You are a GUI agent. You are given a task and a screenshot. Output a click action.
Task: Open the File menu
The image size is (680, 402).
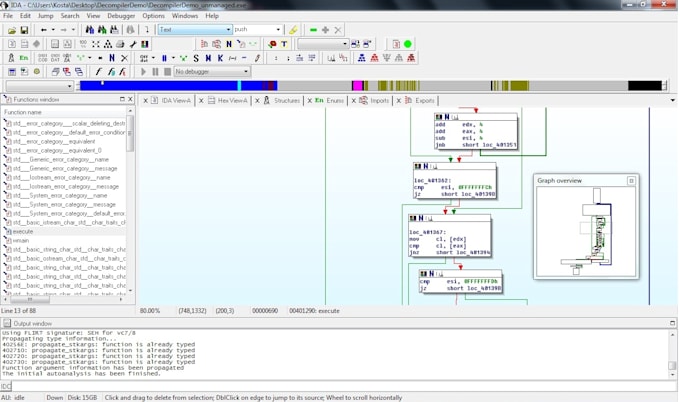click(x=8, y=16)
